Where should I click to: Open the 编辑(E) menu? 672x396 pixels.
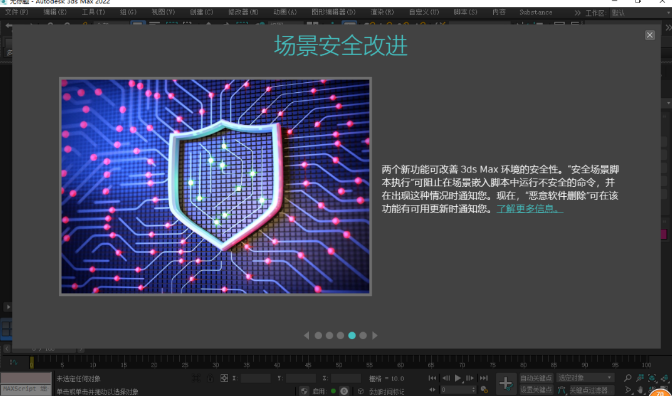tap(55, 12)
